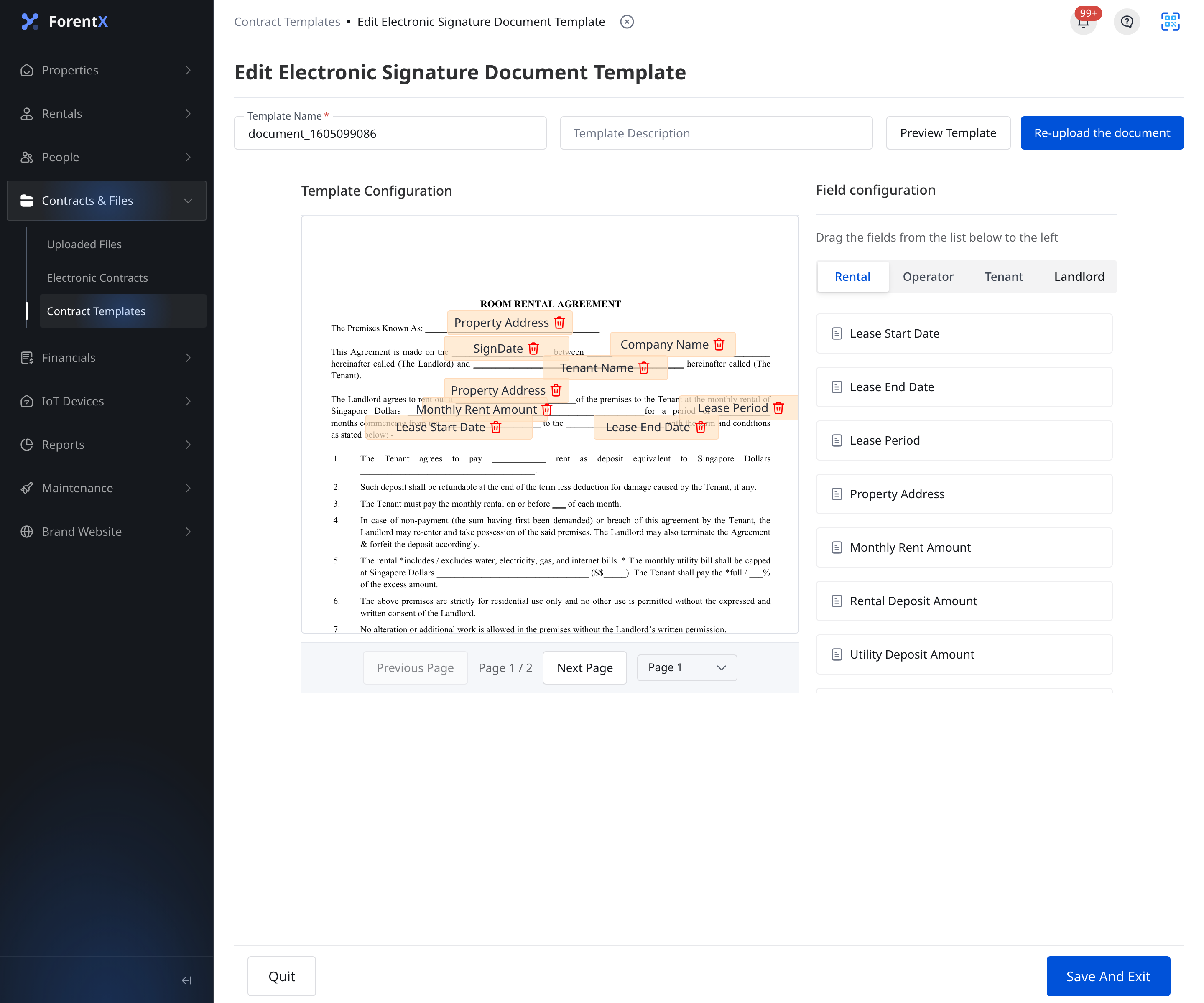This screenshot has height=1003, width=1204.
Task: Delete the Property Address tag near Premises line
Action: coord(560,323)
